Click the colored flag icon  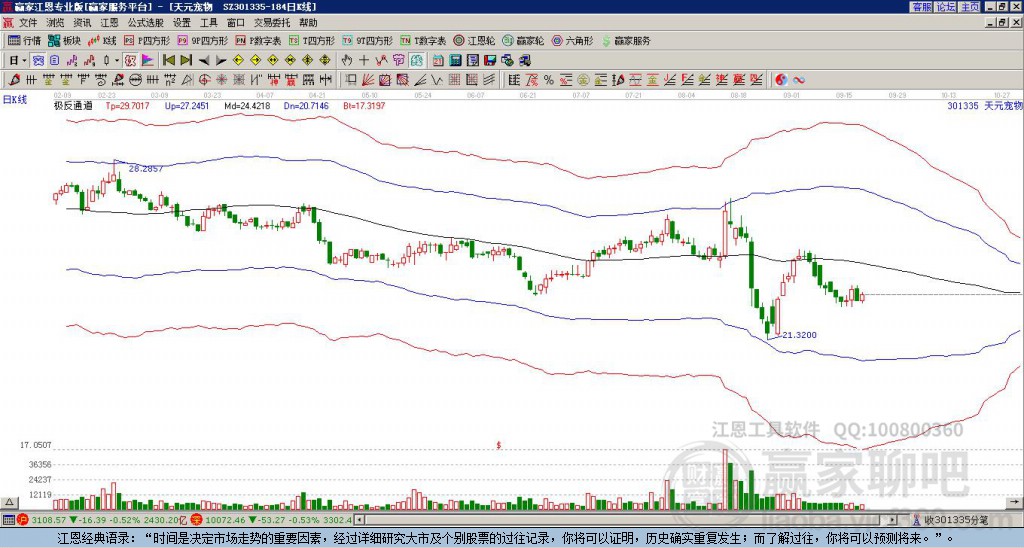pyautogui.click(x=148, y=61)
